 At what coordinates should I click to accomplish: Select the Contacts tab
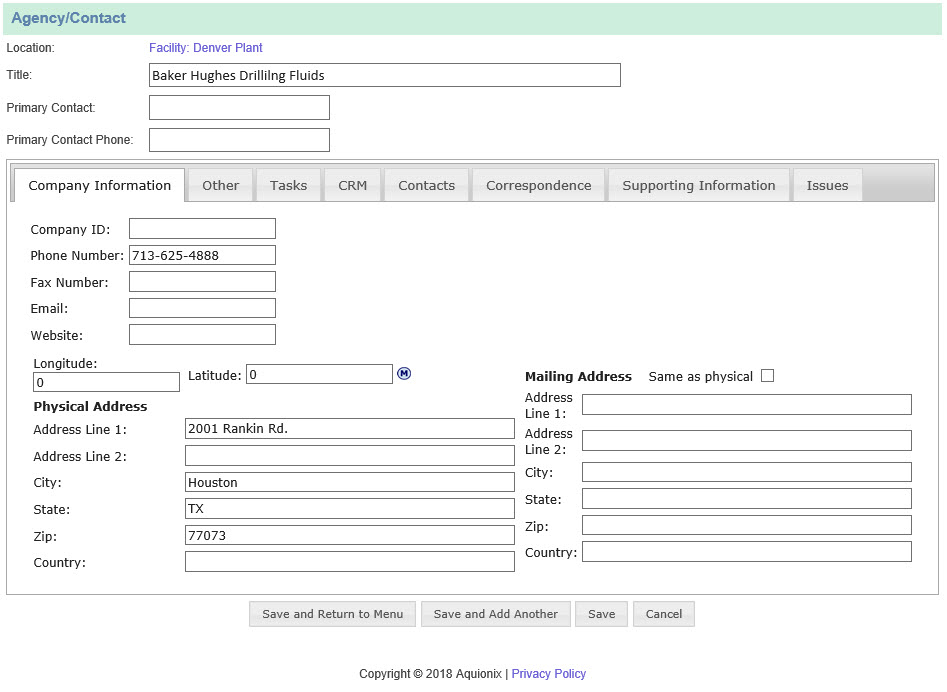[x=426, y=185]
